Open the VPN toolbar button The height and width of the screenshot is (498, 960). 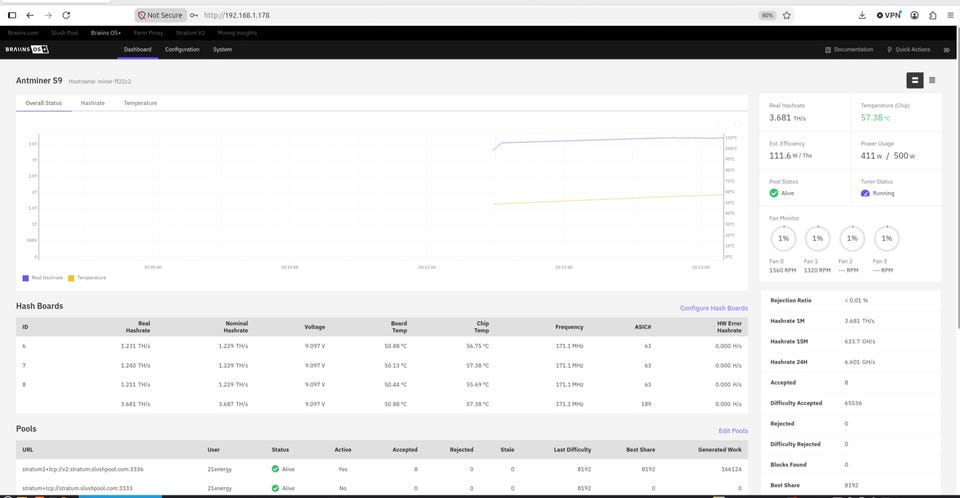pyautogui.click(x=889, y=15)
